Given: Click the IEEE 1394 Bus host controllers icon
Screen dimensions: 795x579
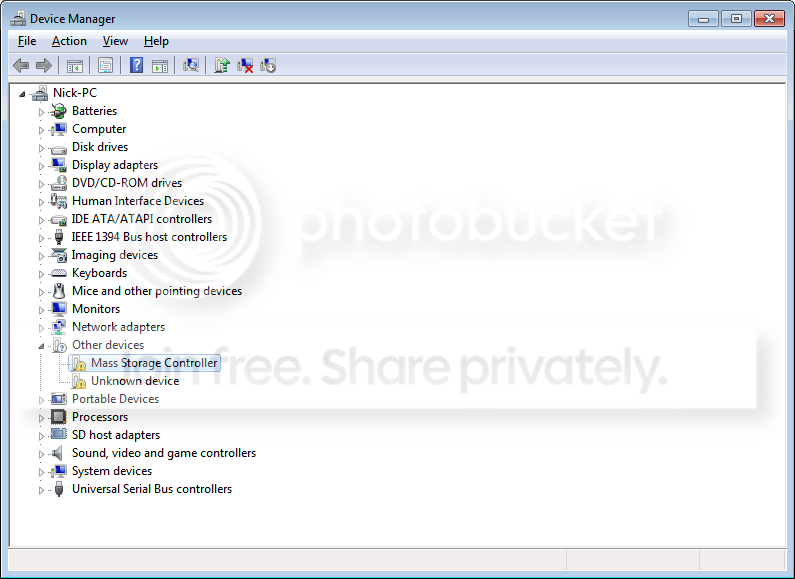Looking at the screenshot, I should (x=59, y=237).
